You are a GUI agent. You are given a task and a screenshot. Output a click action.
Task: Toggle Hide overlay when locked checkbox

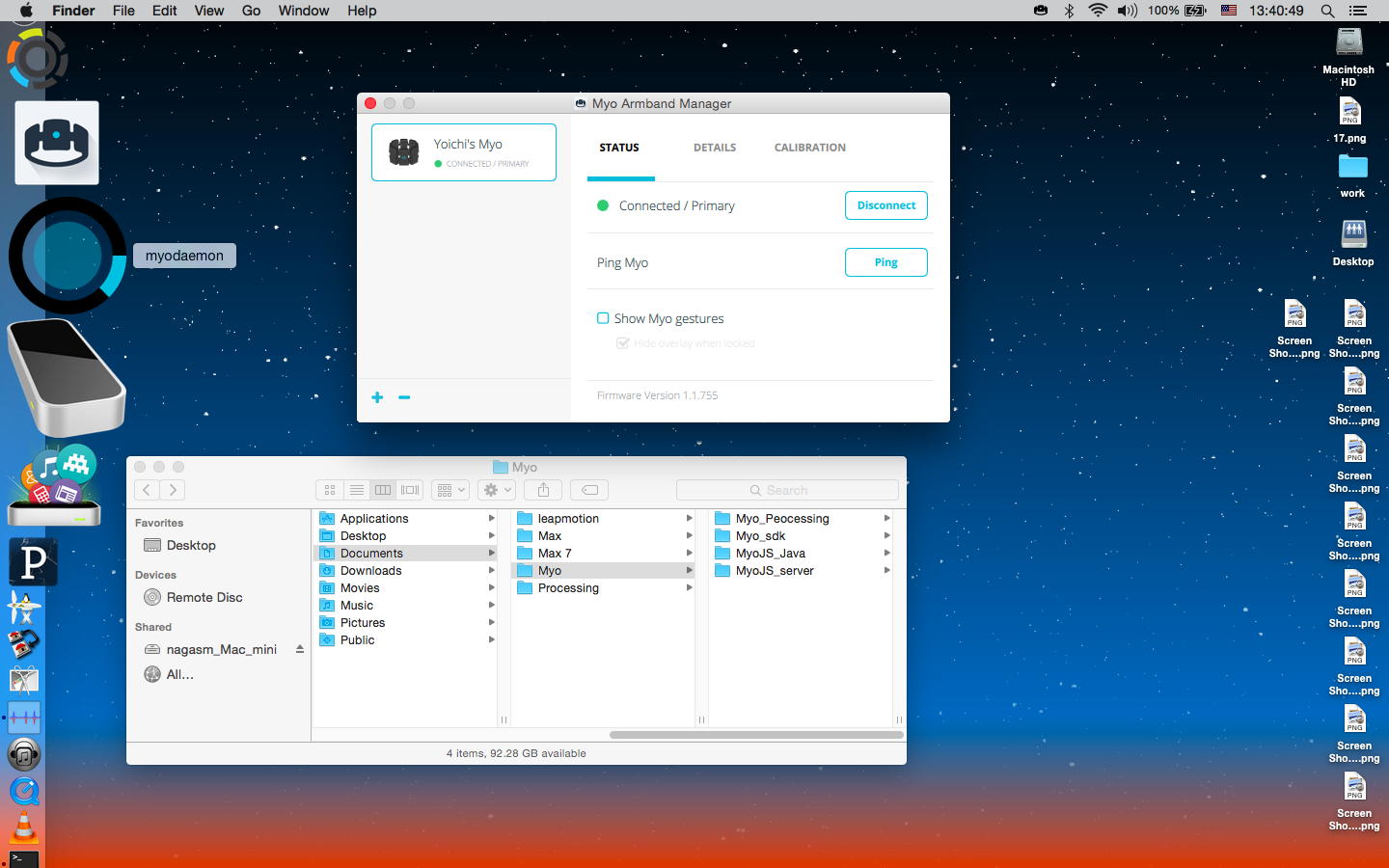pyautogui.click(x=623, y=343)
